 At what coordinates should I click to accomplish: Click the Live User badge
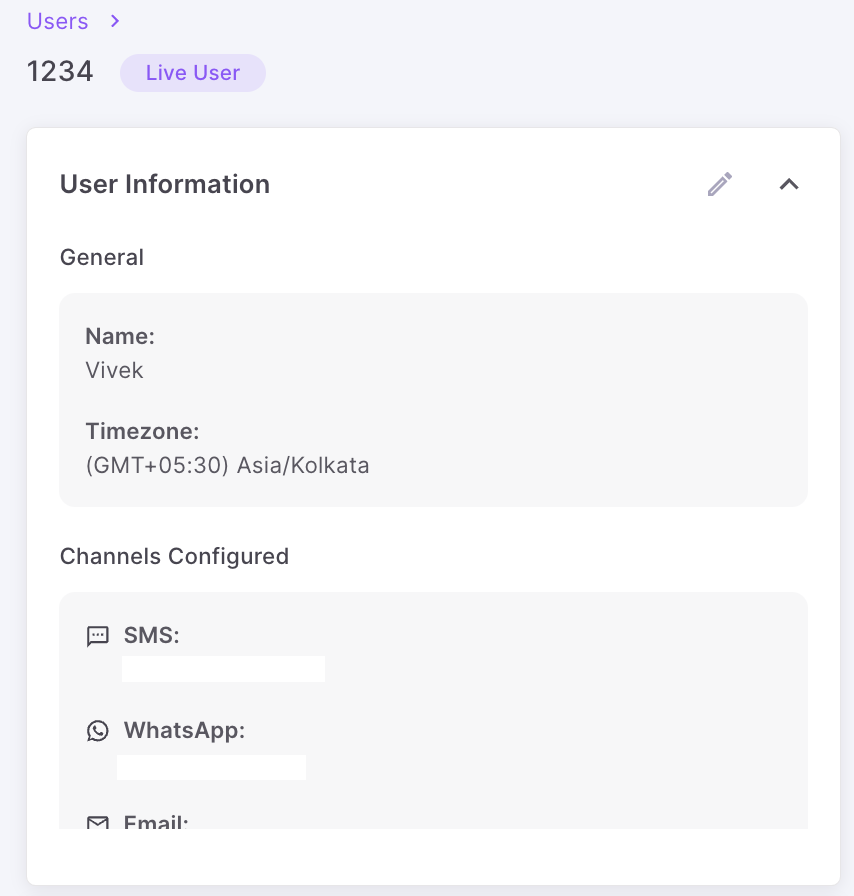point(193,73)
